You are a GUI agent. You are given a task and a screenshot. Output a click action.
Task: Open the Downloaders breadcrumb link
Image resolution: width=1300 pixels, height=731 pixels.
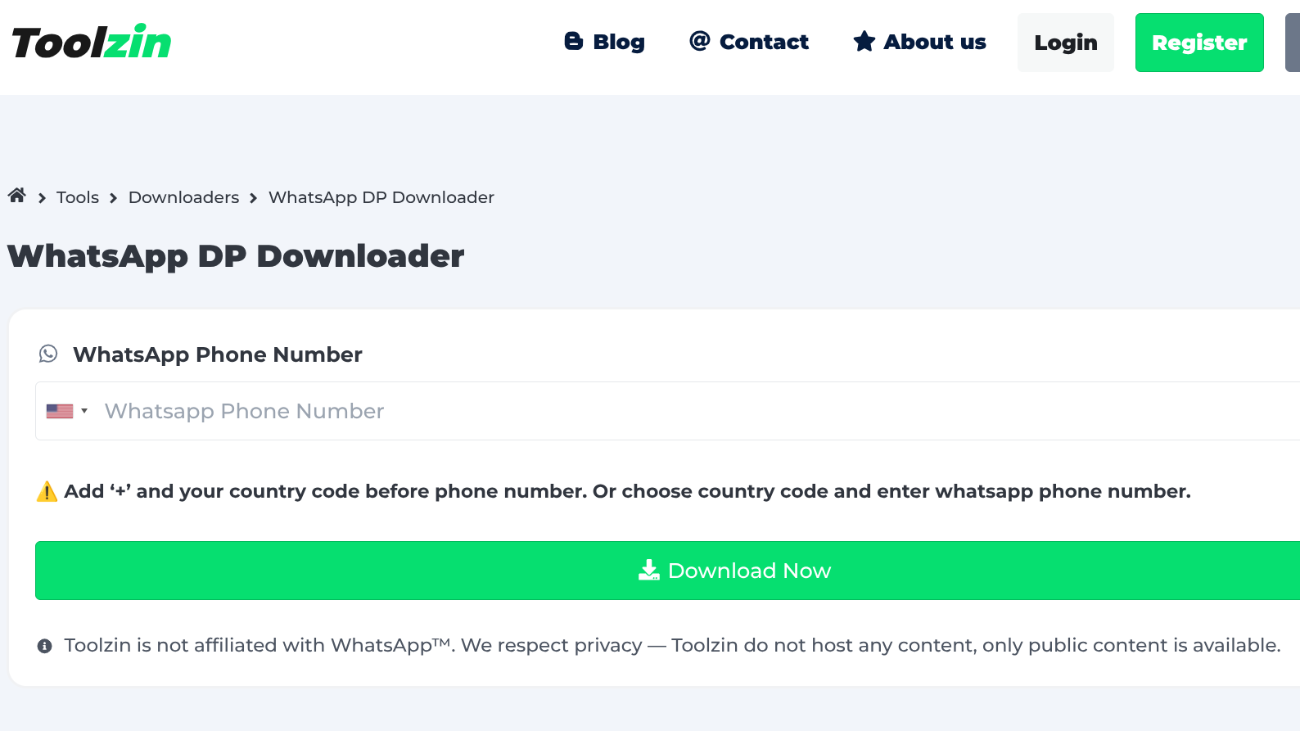point(183,197)
